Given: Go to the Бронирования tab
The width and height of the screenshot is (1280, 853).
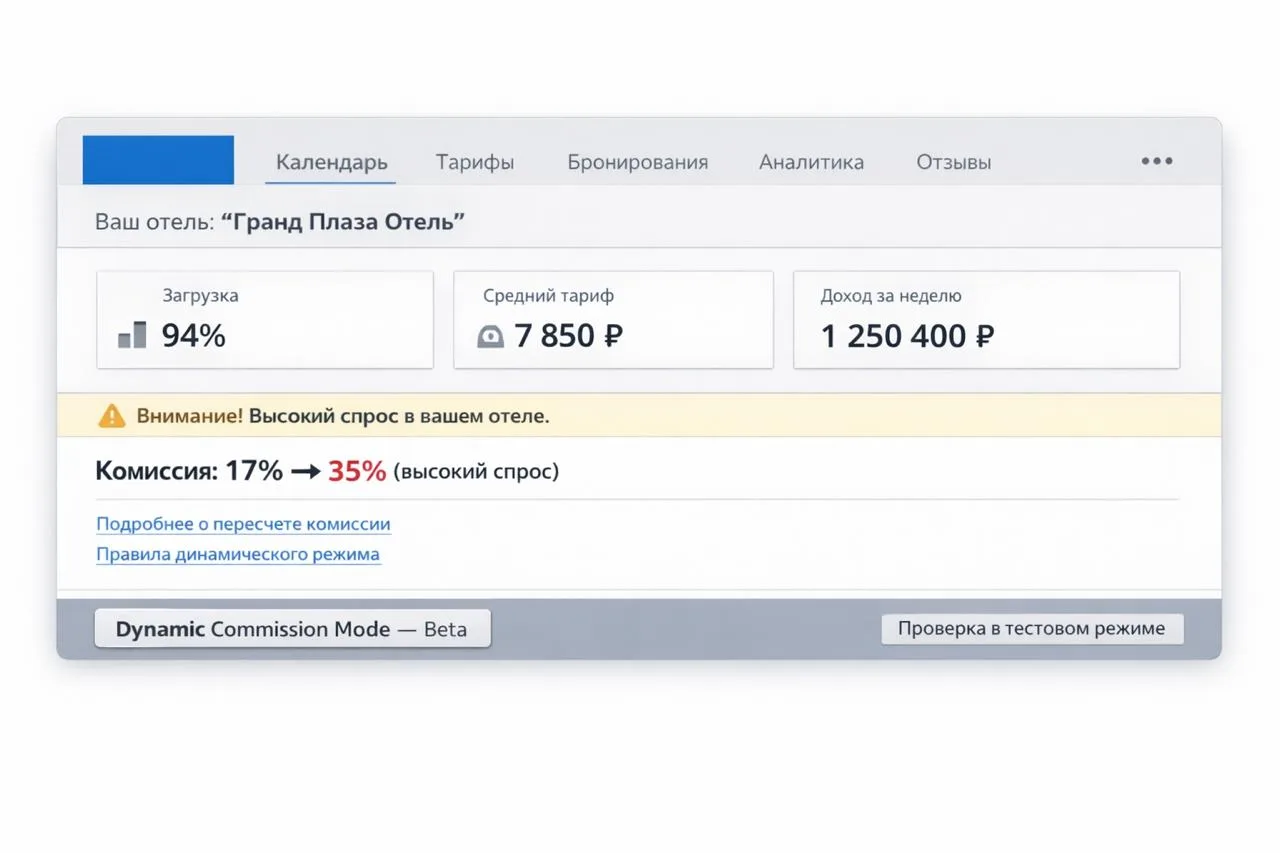Looking at the screenshot, I should [x=637, y=162].
